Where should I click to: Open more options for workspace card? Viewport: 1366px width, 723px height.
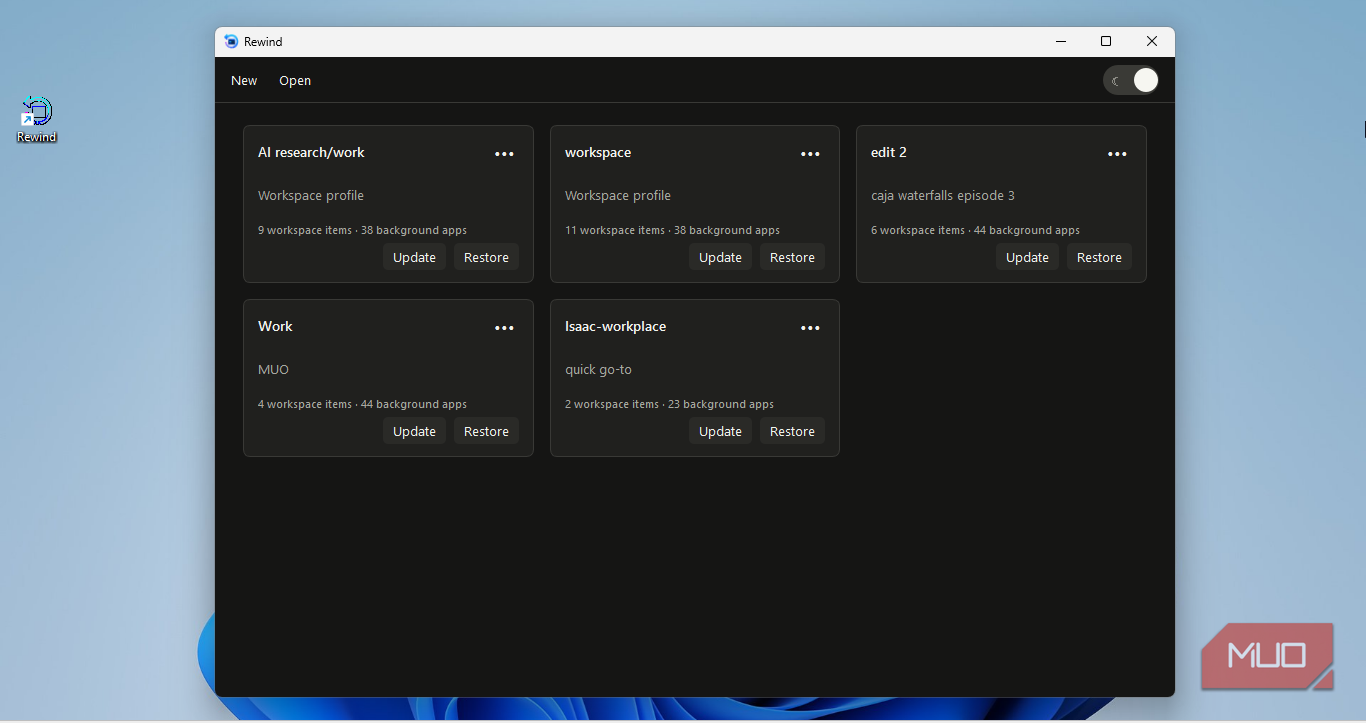point(810,154)
